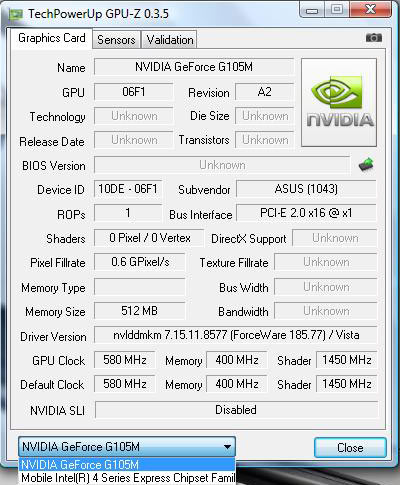Viewport: 400px width, 485px height.
Task: Switch to the Validation tab
Action: [169, 40]
